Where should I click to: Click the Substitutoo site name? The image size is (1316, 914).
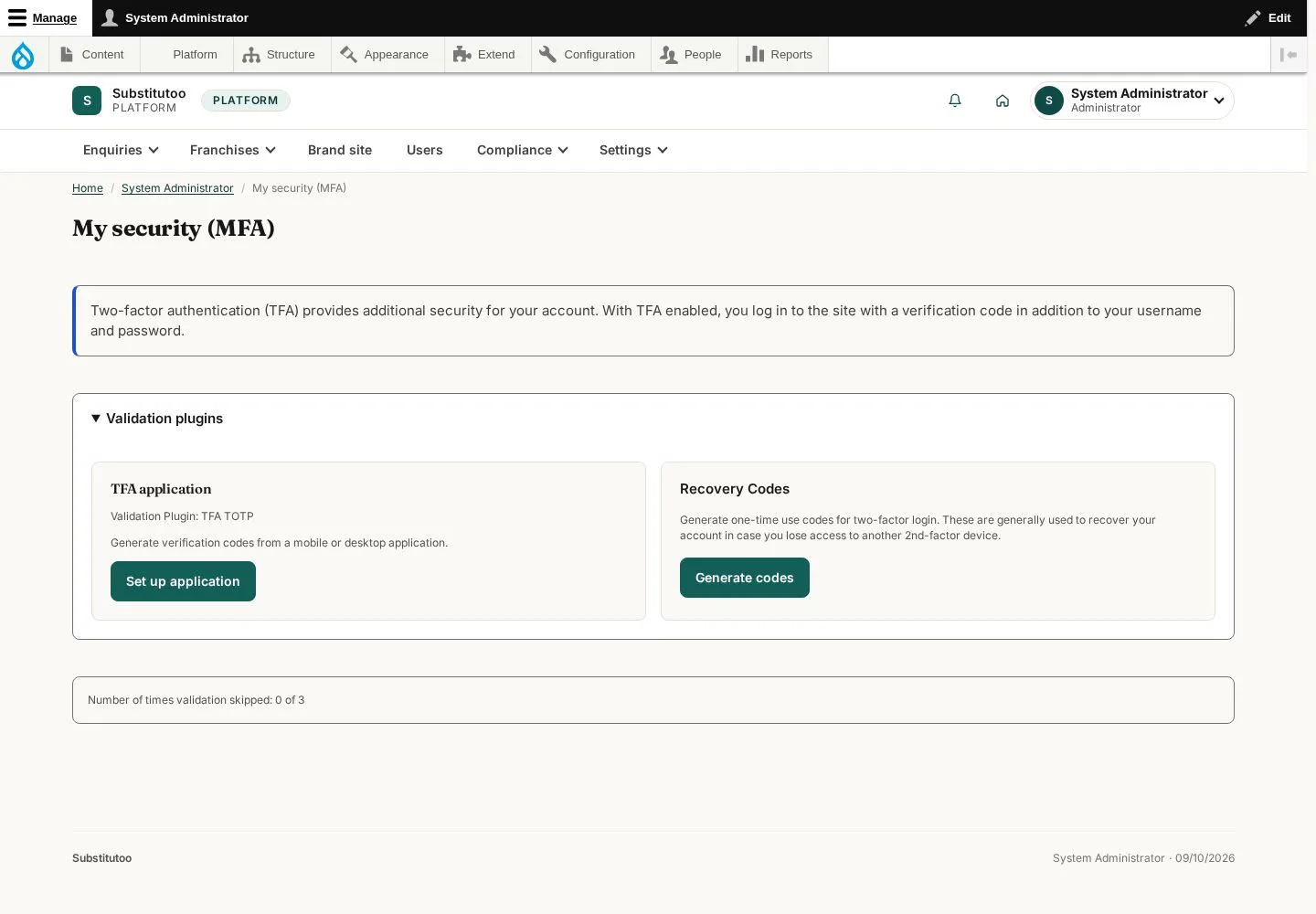coord(149,93)
